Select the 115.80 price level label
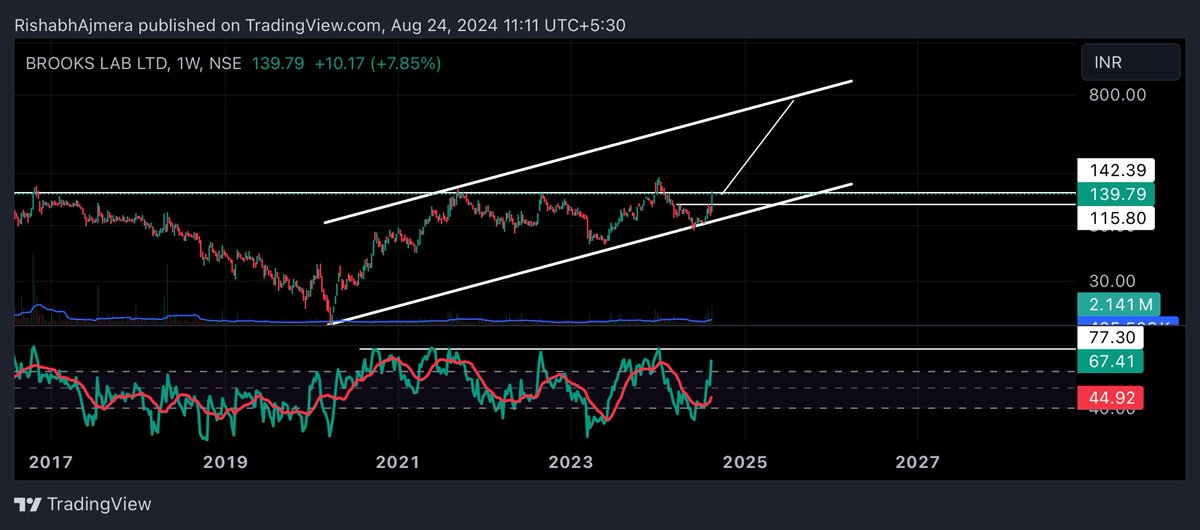The height and width of the screenshot is (530, 1200). [1116, 217]
